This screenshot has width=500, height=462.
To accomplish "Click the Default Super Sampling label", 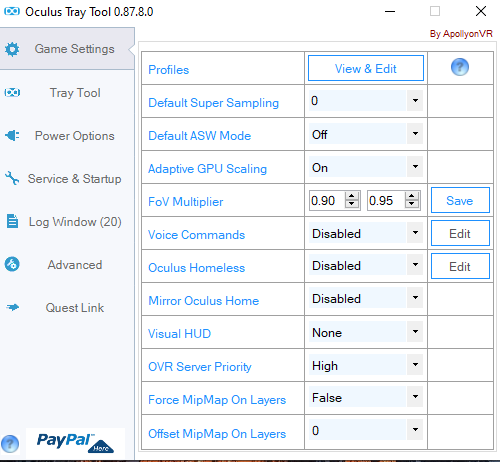I will (213, 103).
